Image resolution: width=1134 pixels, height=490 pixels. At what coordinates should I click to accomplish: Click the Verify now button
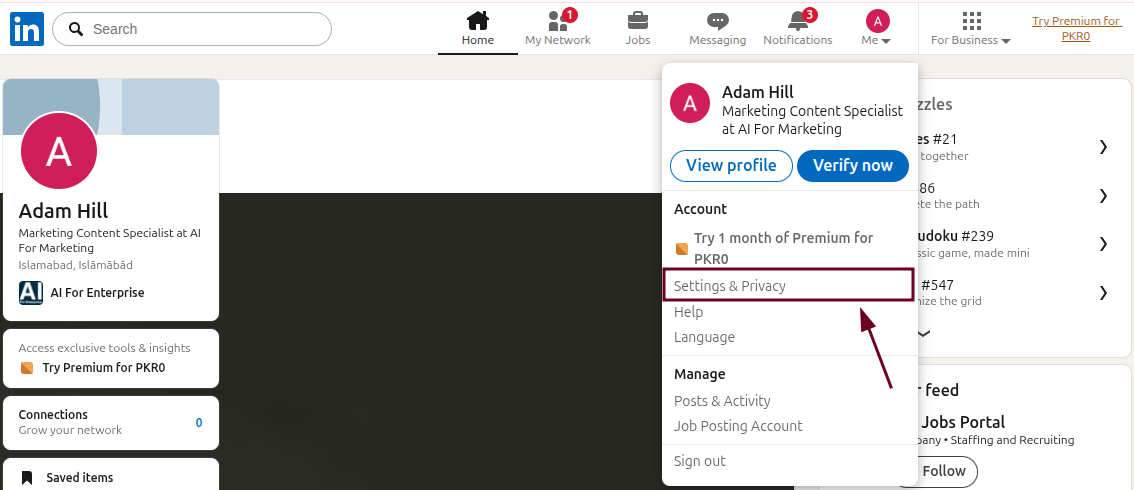tap(853, 166)
